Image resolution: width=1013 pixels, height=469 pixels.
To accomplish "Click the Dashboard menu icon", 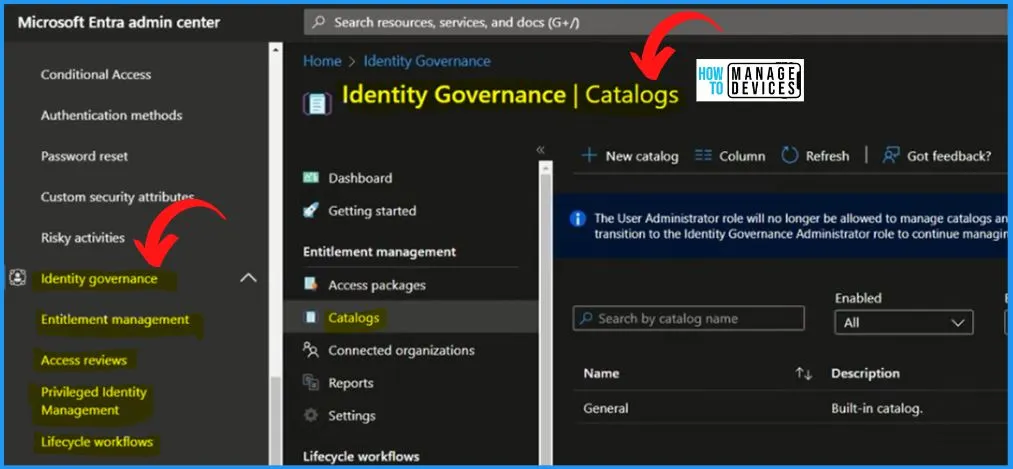I will click(x=311, y=178).
